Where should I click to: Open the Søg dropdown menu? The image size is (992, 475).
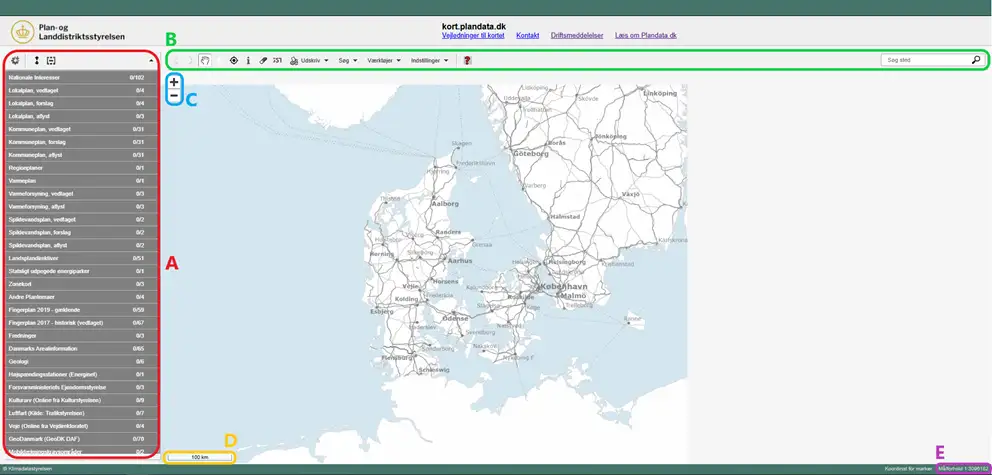pyautogui.click(x=347, y=61)
